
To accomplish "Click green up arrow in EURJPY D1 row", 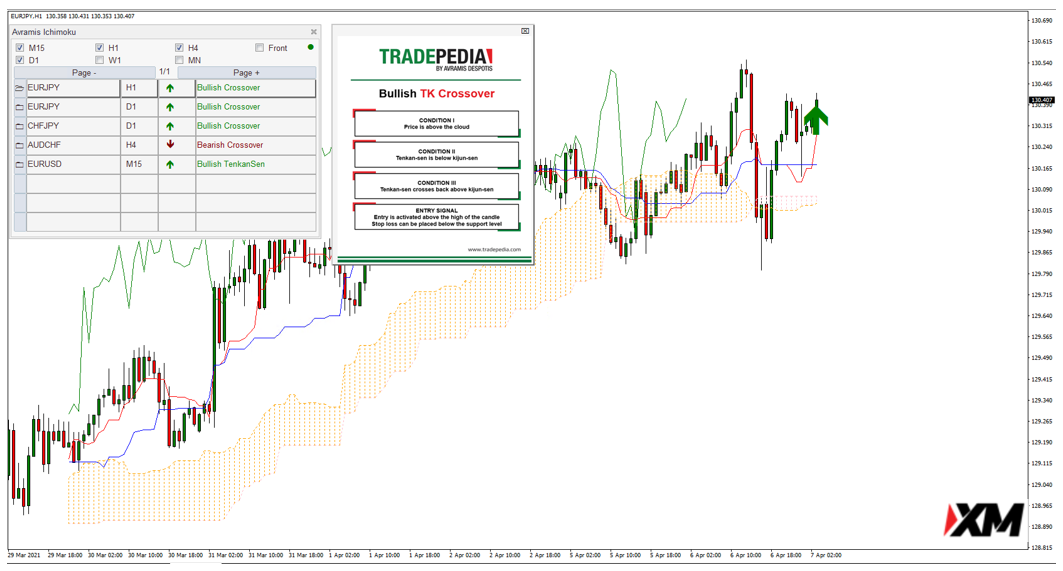I will (x=170, y=107).
